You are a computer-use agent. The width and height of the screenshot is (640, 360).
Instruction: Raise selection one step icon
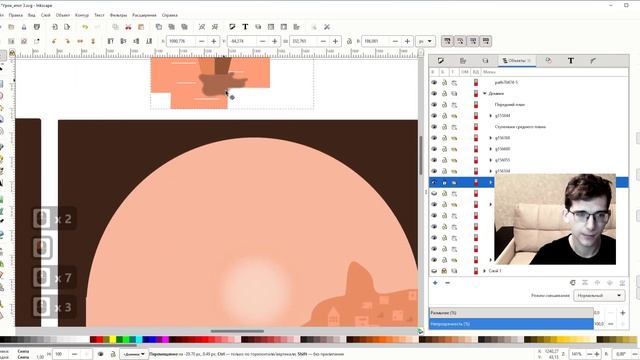(123, 41)
